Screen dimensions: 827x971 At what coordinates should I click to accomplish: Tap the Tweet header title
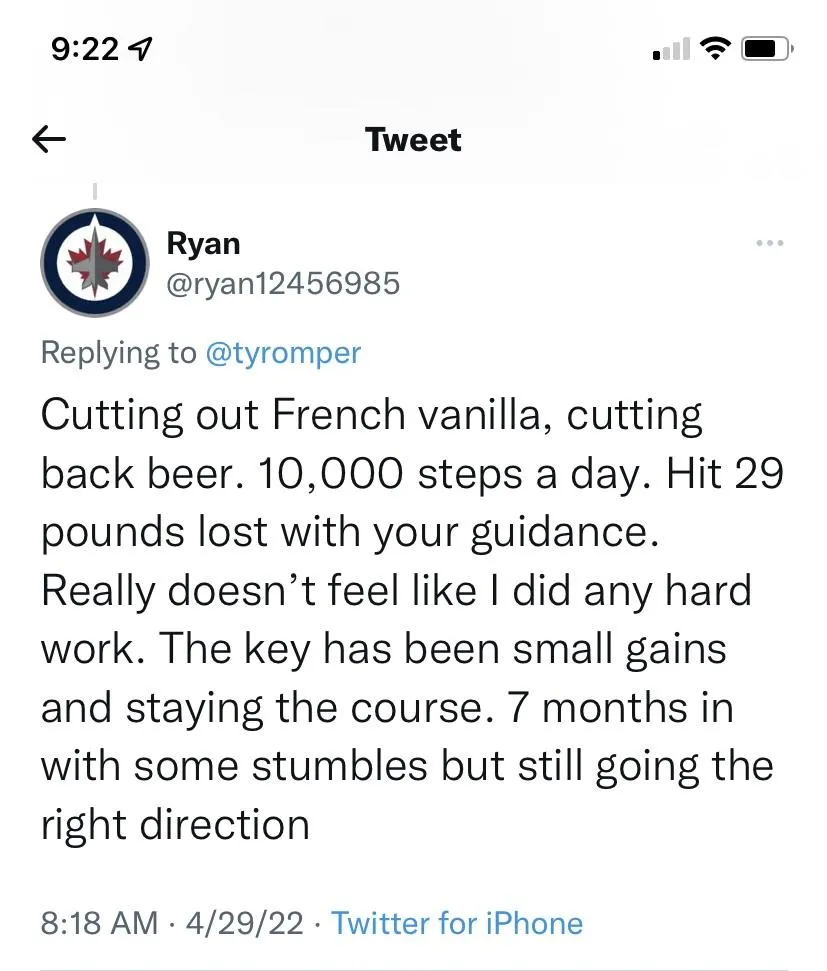click(413, 140)
